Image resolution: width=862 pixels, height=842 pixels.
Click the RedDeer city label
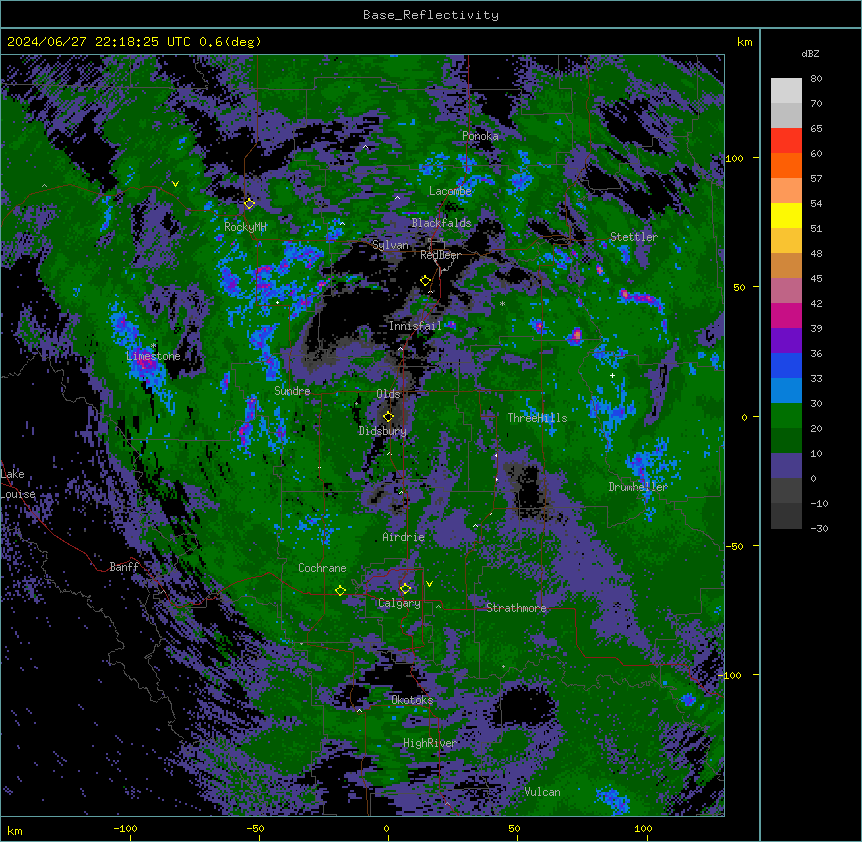coord(440,255)
